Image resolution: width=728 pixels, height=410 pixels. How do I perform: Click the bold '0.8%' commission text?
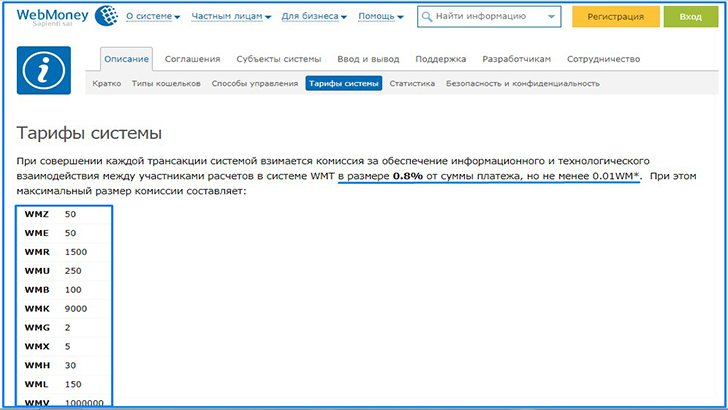pos(408,176)
